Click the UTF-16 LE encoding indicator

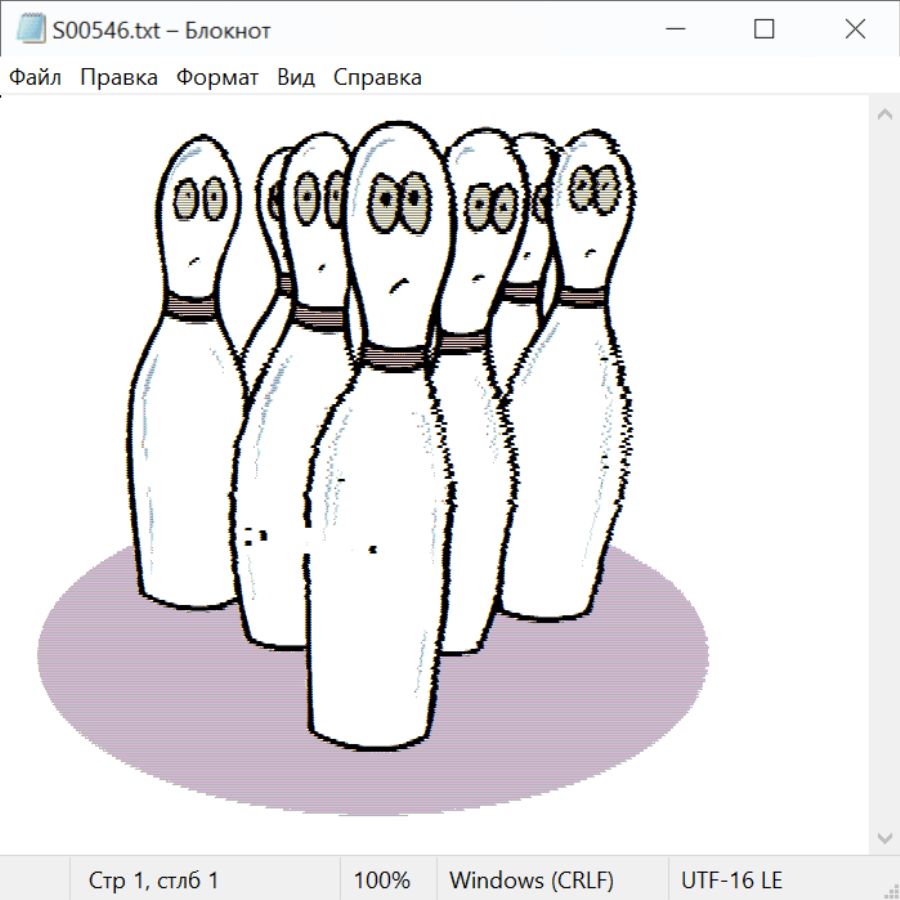[731, 881]
